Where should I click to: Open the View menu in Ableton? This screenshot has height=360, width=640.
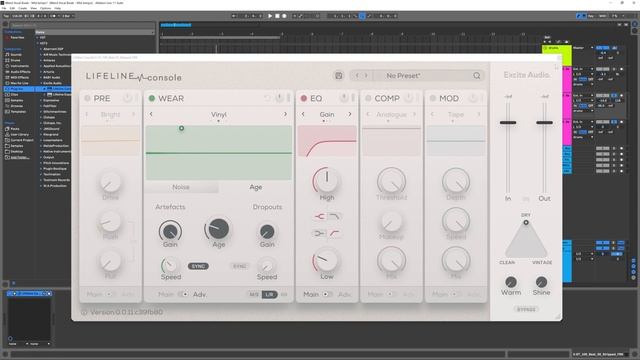33,8
